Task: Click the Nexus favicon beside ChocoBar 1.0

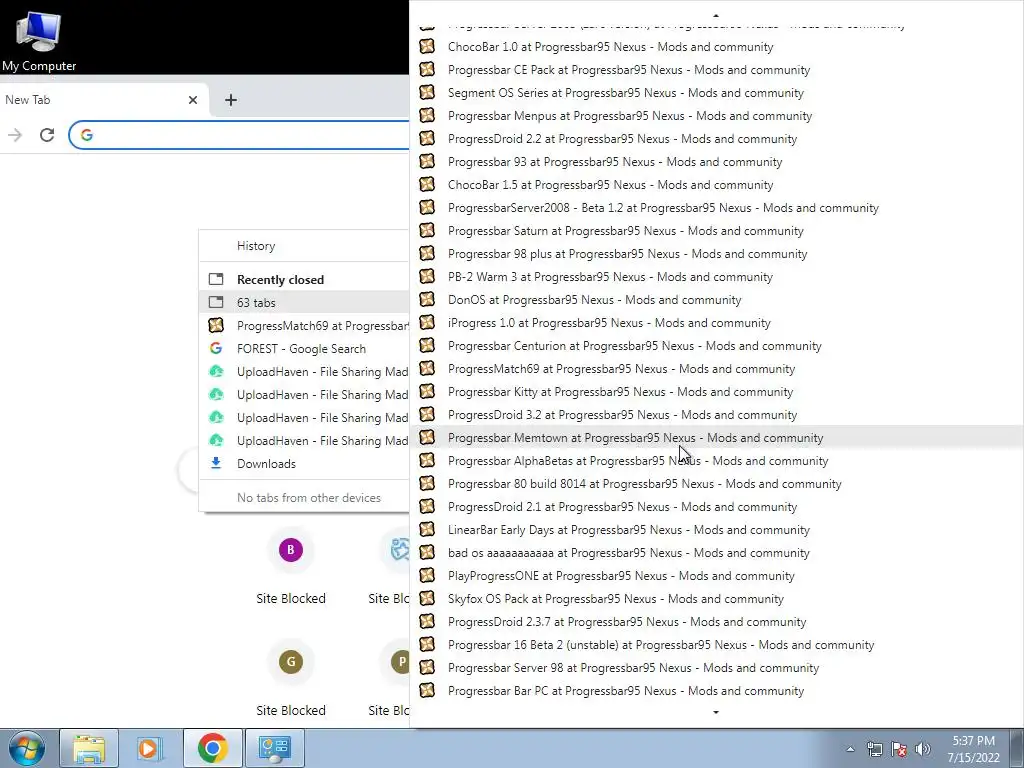Action: [427, 46]
